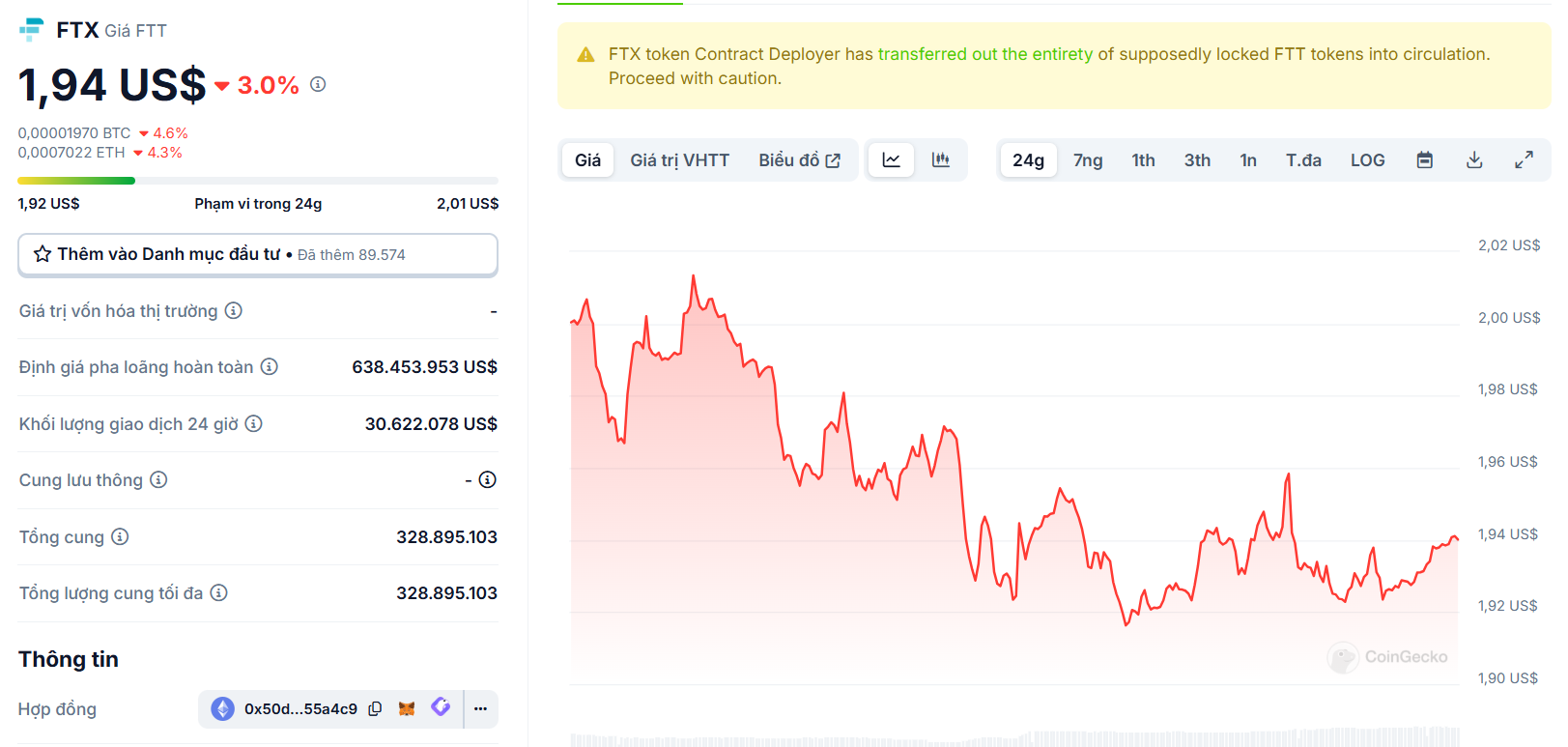Select the Giá chart tab
The image size is (1568, 747).
point(587,160)
